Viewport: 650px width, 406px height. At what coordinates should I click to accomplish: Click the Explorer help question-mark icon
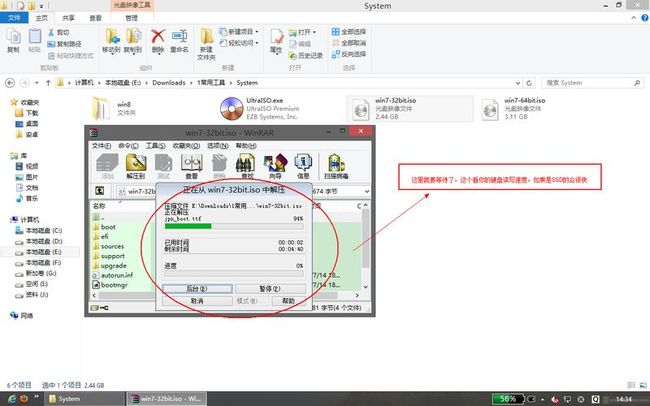click(645, 18)
